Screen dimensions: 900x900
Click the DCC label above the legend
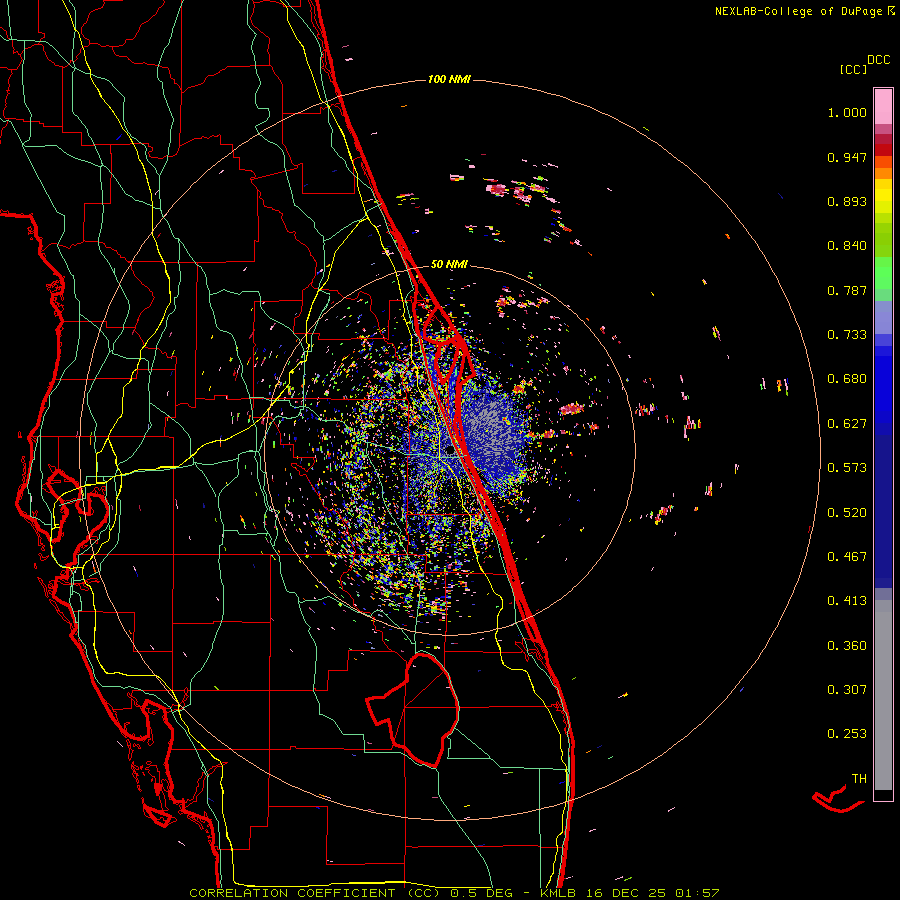tap(878, 60)
